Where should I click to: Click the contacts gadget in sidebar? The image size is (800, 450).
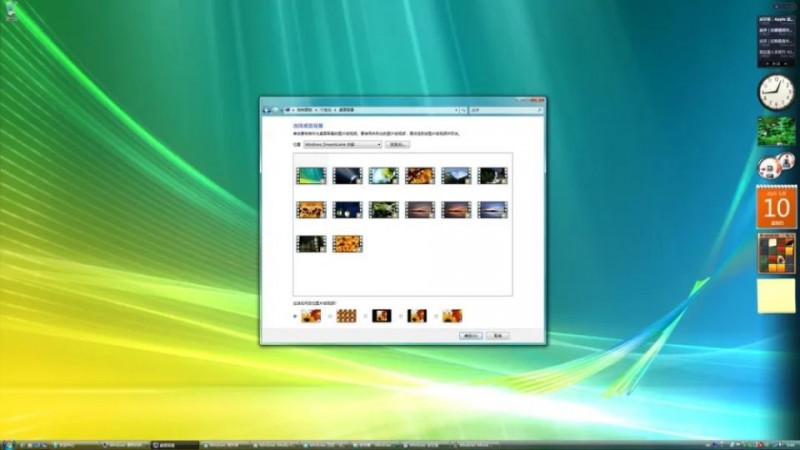776,165
